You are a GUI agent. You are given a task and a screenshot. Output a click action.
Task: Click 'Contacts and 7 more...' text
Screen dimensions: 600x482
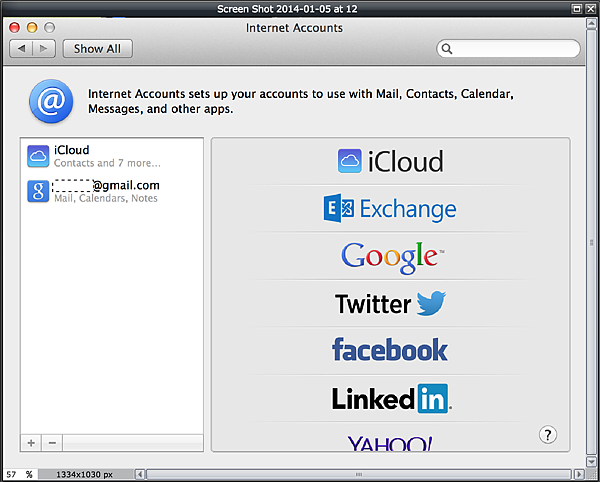click(107, 163)
